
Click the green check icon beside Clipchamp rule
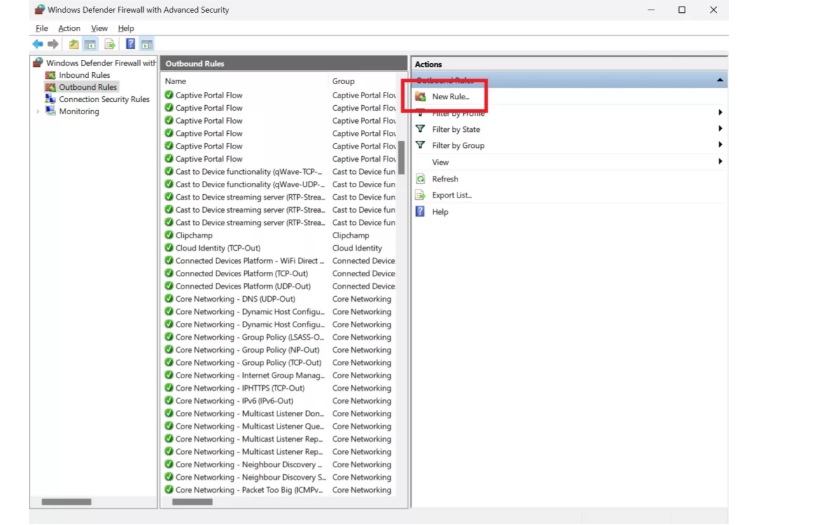tap(169, 235)
